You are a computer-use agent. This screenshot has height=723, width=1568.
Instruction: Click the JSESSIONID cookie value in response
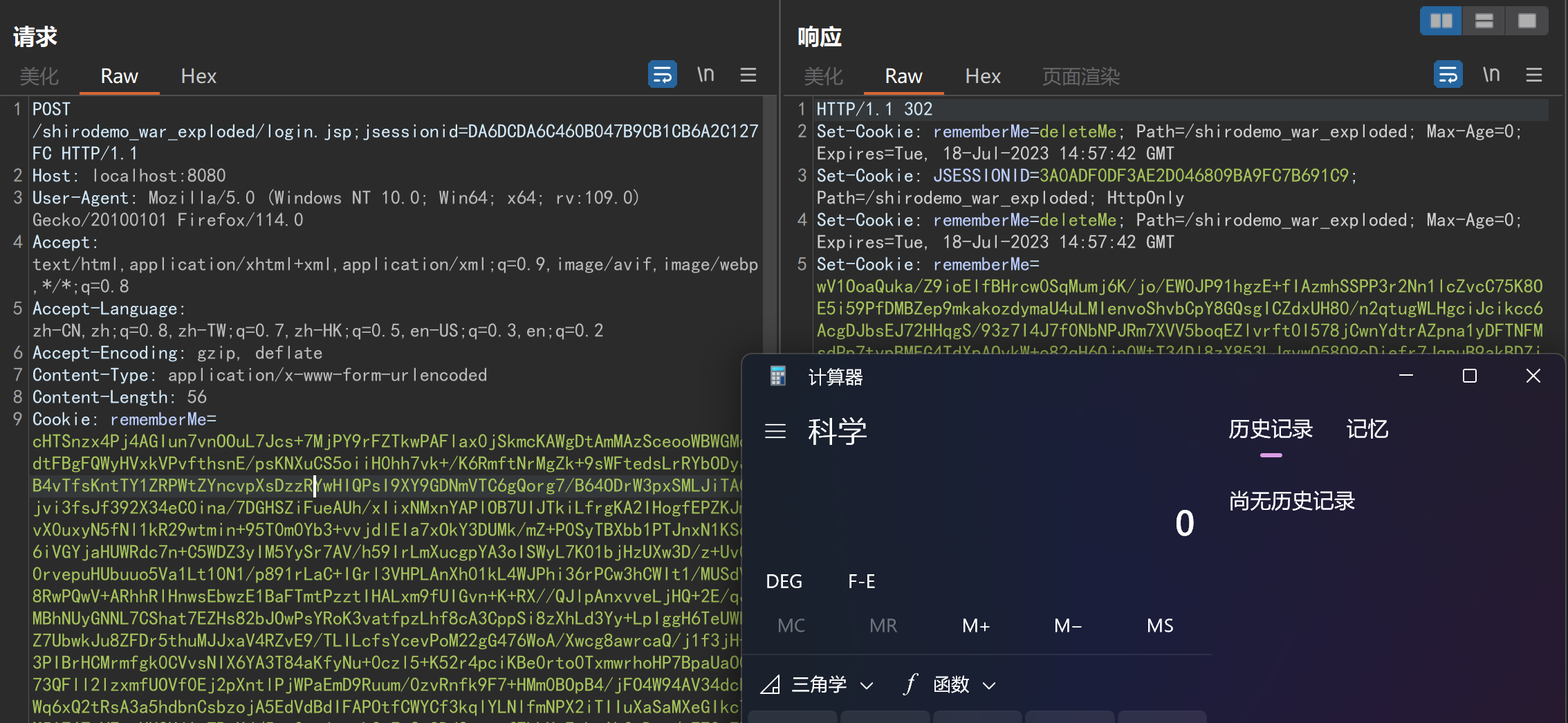click(1194, 176)
